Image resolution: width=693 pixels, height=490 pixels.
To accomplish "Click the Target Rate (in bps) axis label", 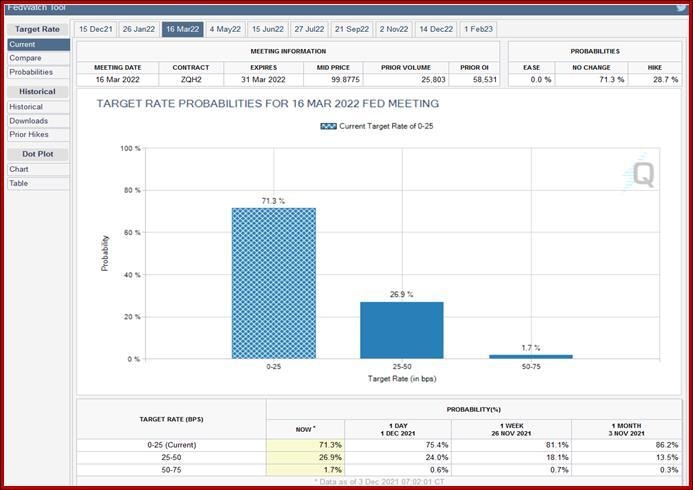I will [402, 379].
